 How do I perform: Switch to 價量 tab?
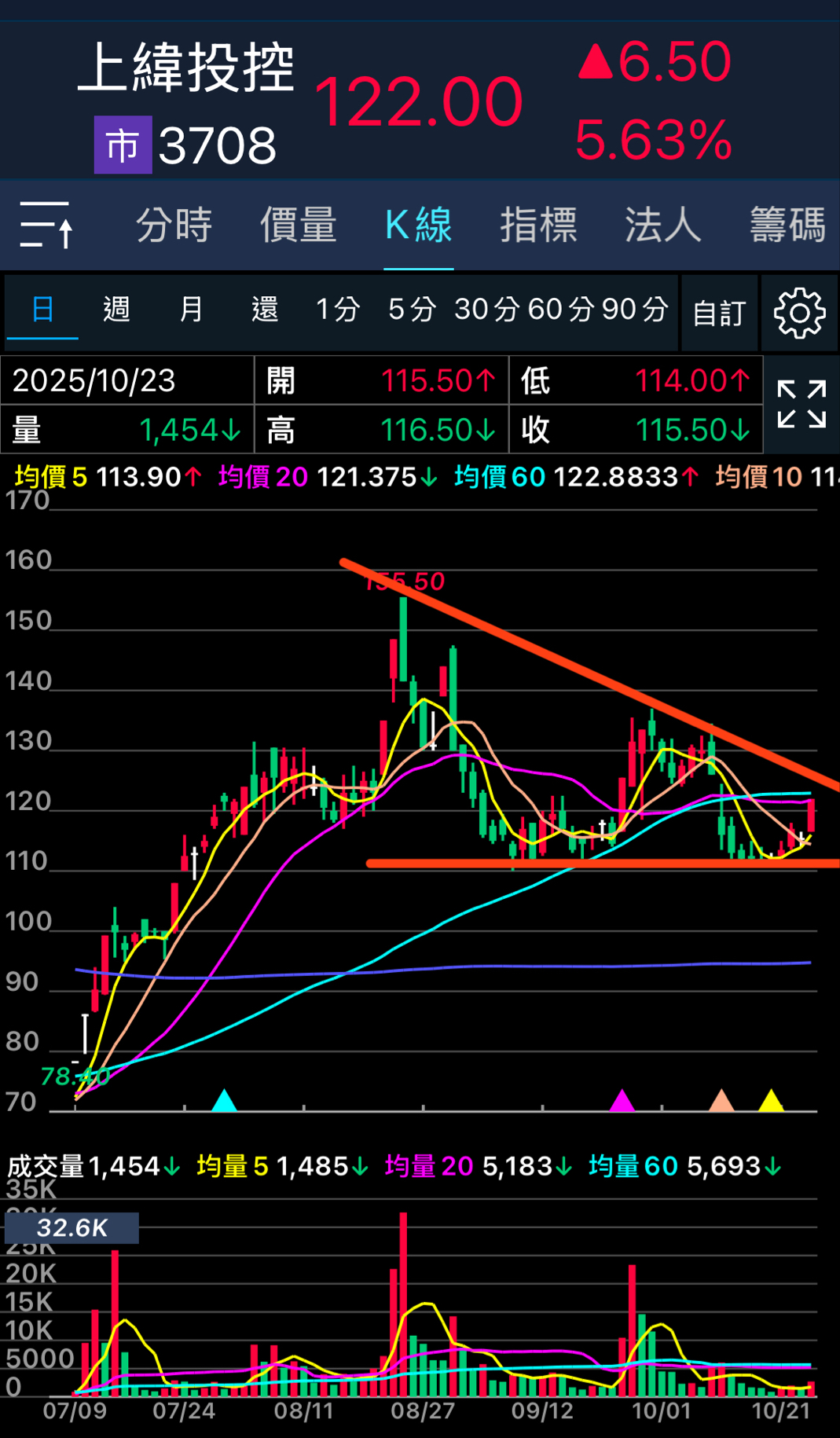[x=299, y=226]
